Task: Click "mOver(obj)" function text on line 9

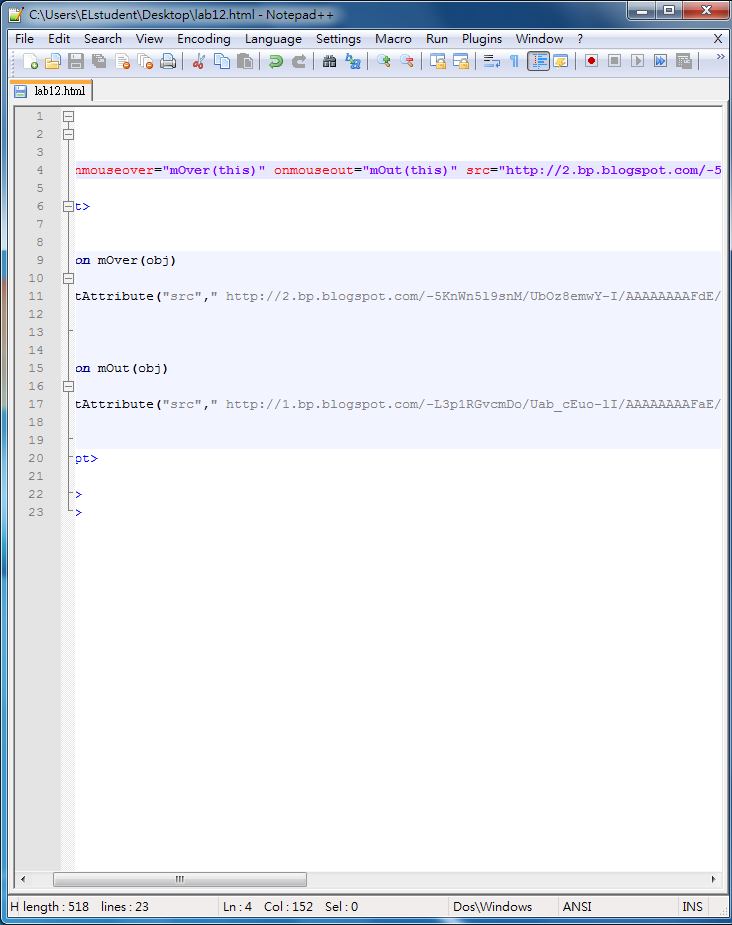Action: 137,260
